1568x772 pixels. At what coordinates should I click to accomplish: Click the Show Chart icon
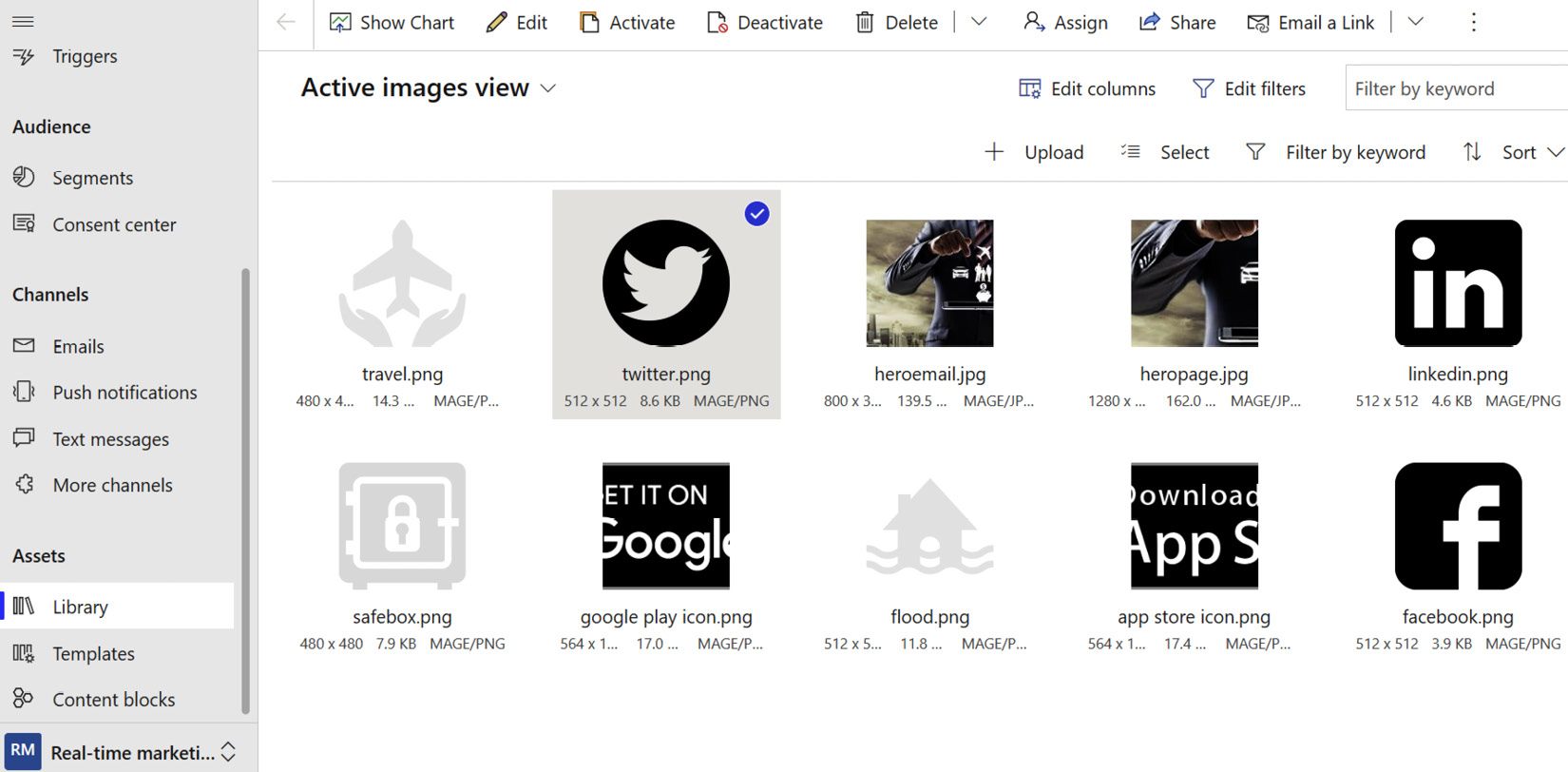click(340, 22)
